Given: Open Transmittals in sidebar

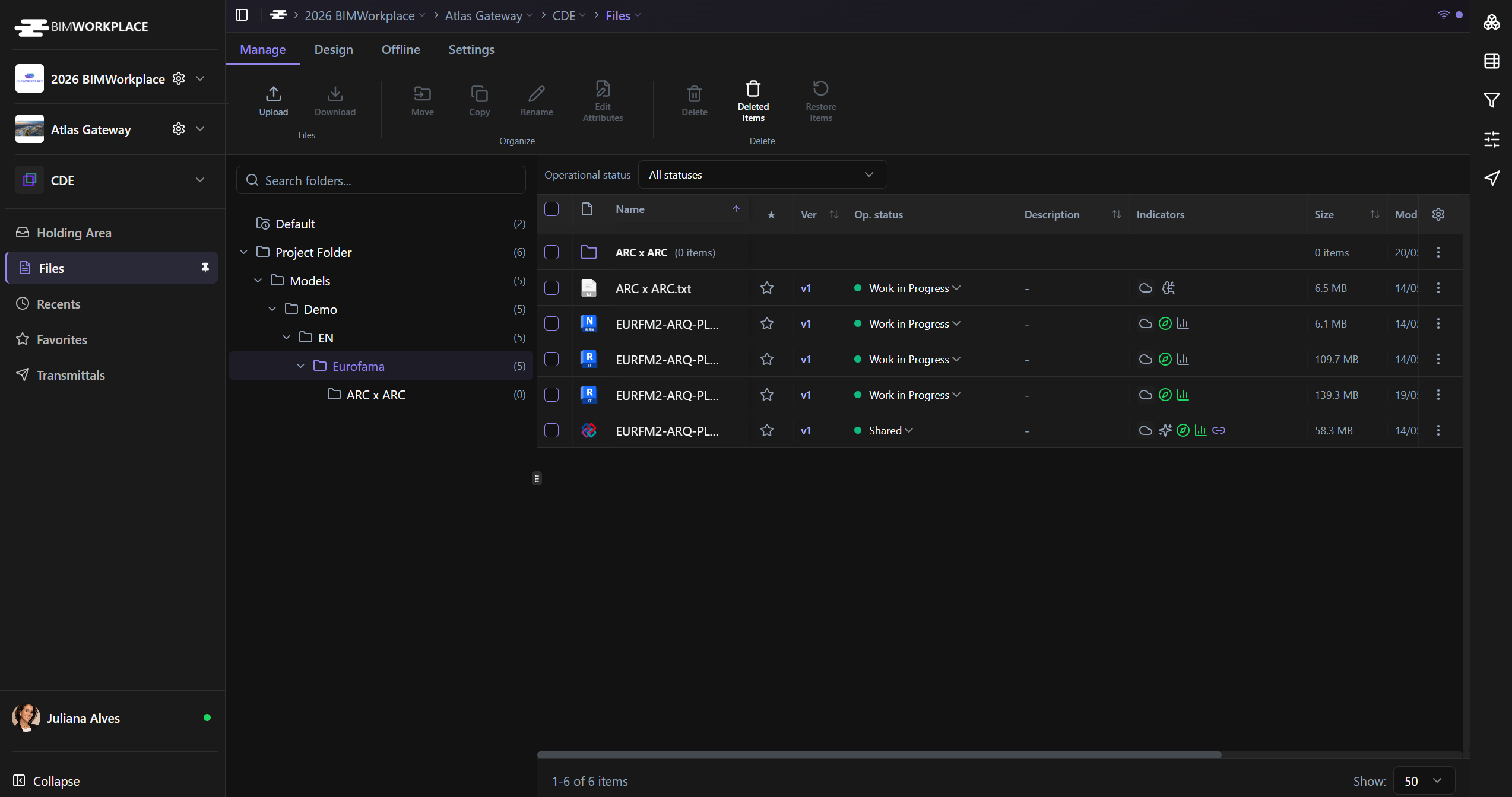Looking at the screenshot, I should click(112, 375).
